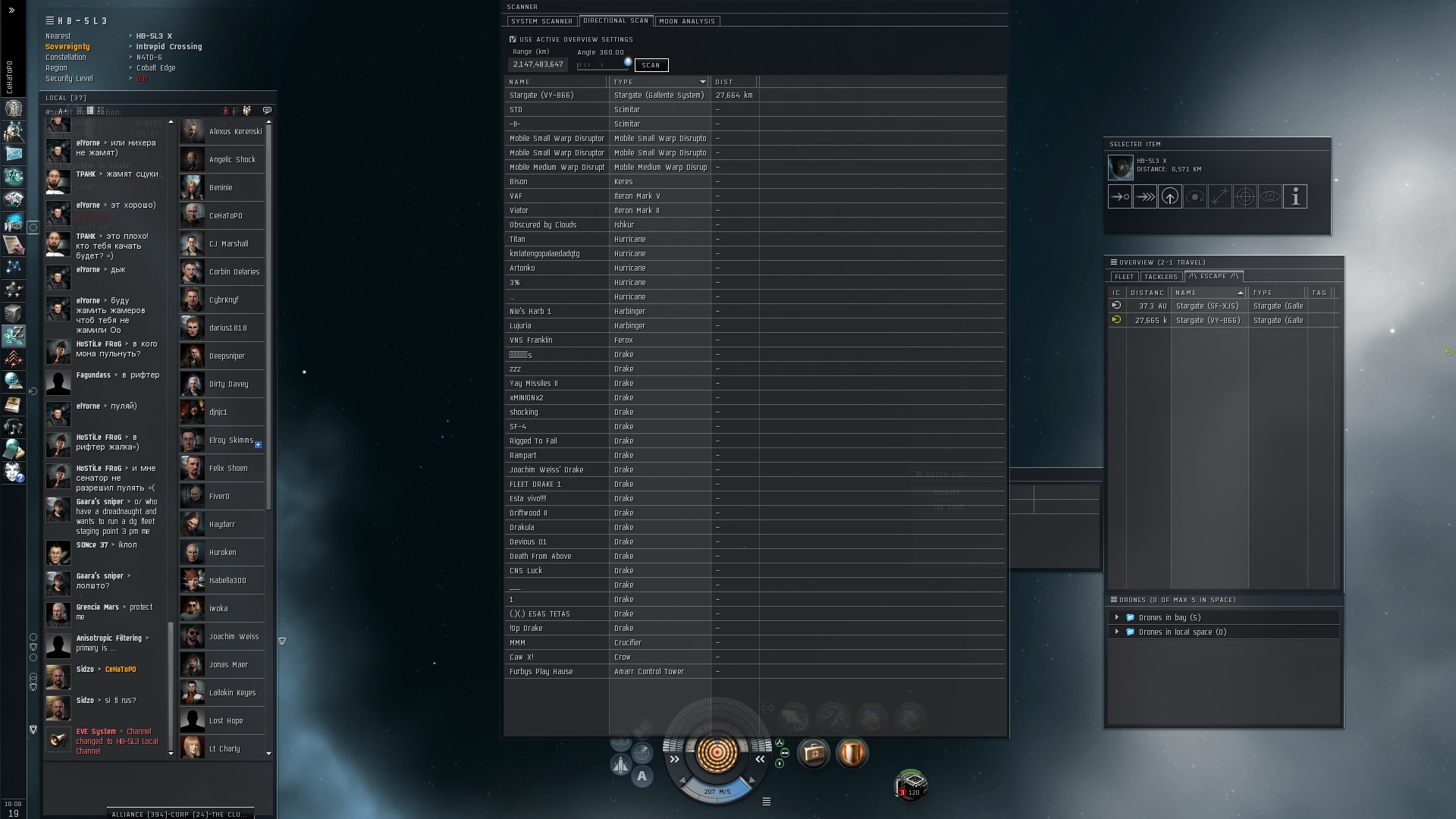Open the Moon Analysis tab
The width and height of the screenshot is (1456, 819).
(x=686, y=21)
